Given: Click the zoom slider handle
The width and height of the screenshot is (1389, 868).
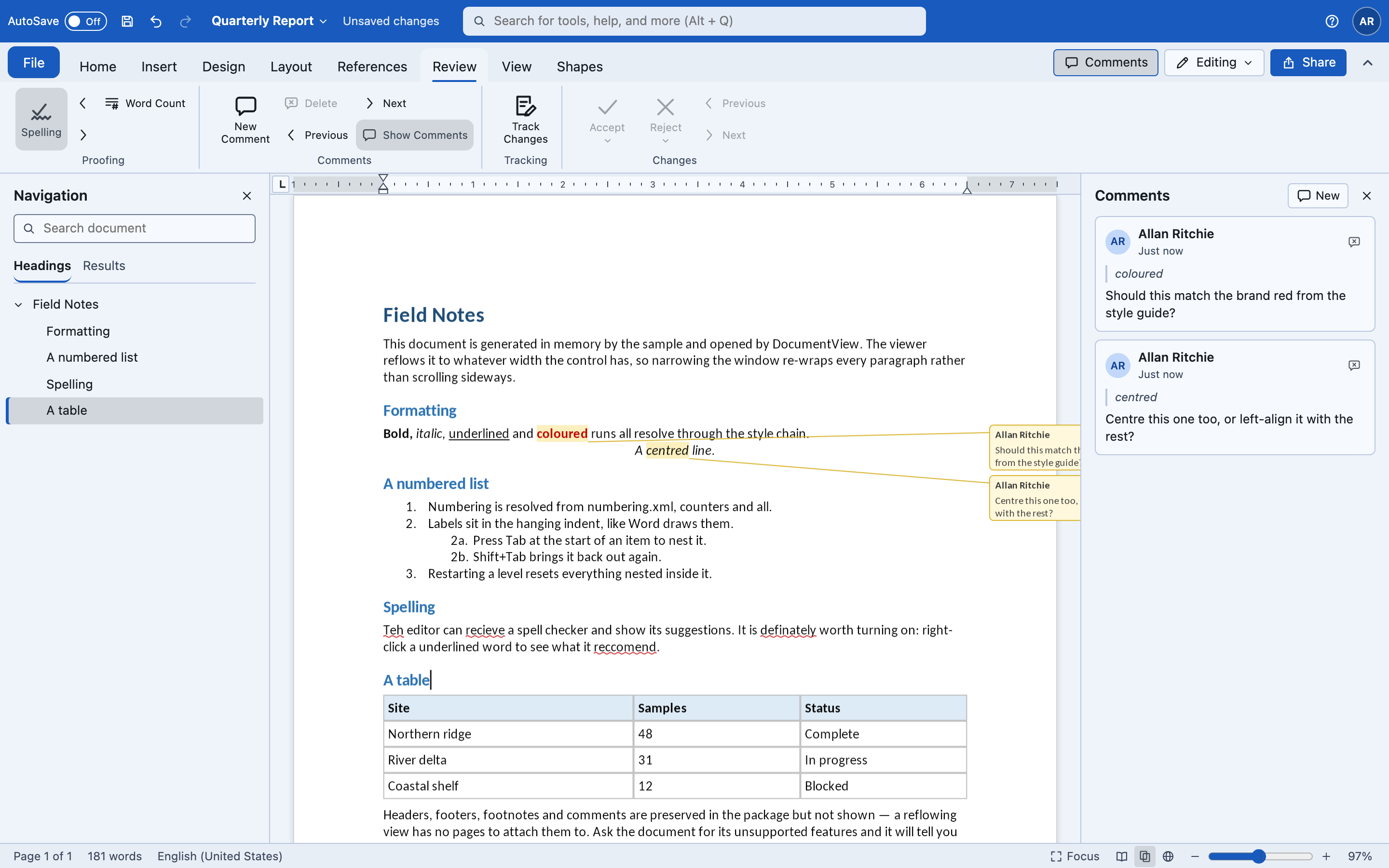Looking at the screenshot, I should [x=1259, y=856].
